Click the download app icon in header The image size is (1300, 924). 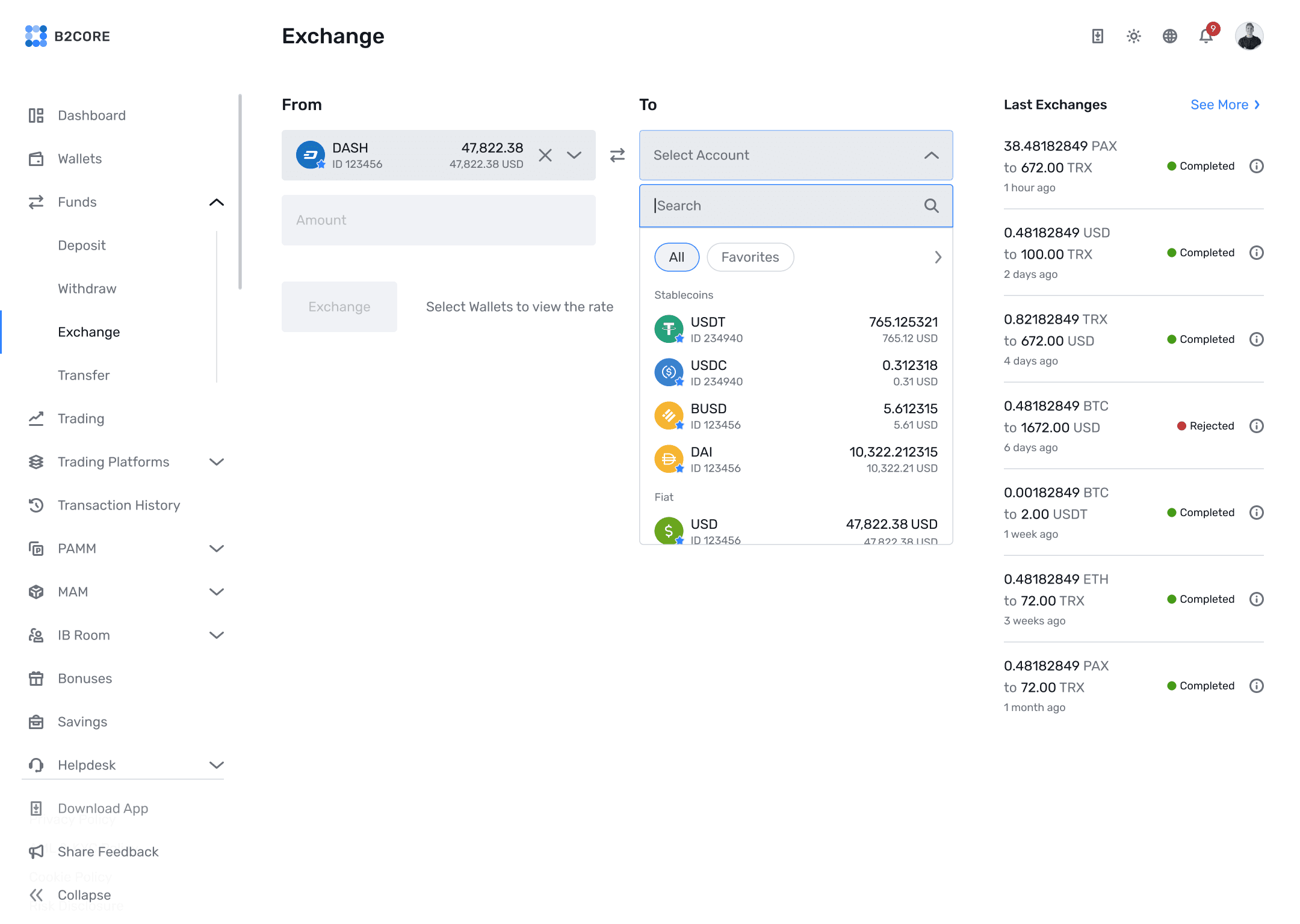[x=1098, y=36]
